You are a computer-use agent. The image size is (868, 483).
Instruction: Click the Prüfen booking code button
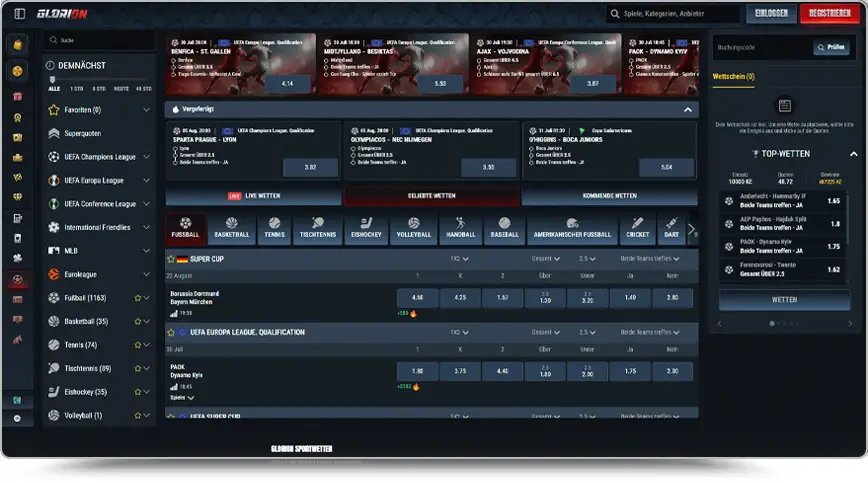coord(831,48)
